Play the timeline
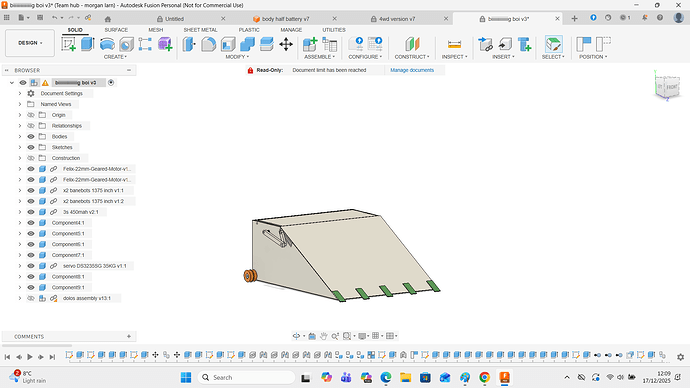 pos(30,357)
